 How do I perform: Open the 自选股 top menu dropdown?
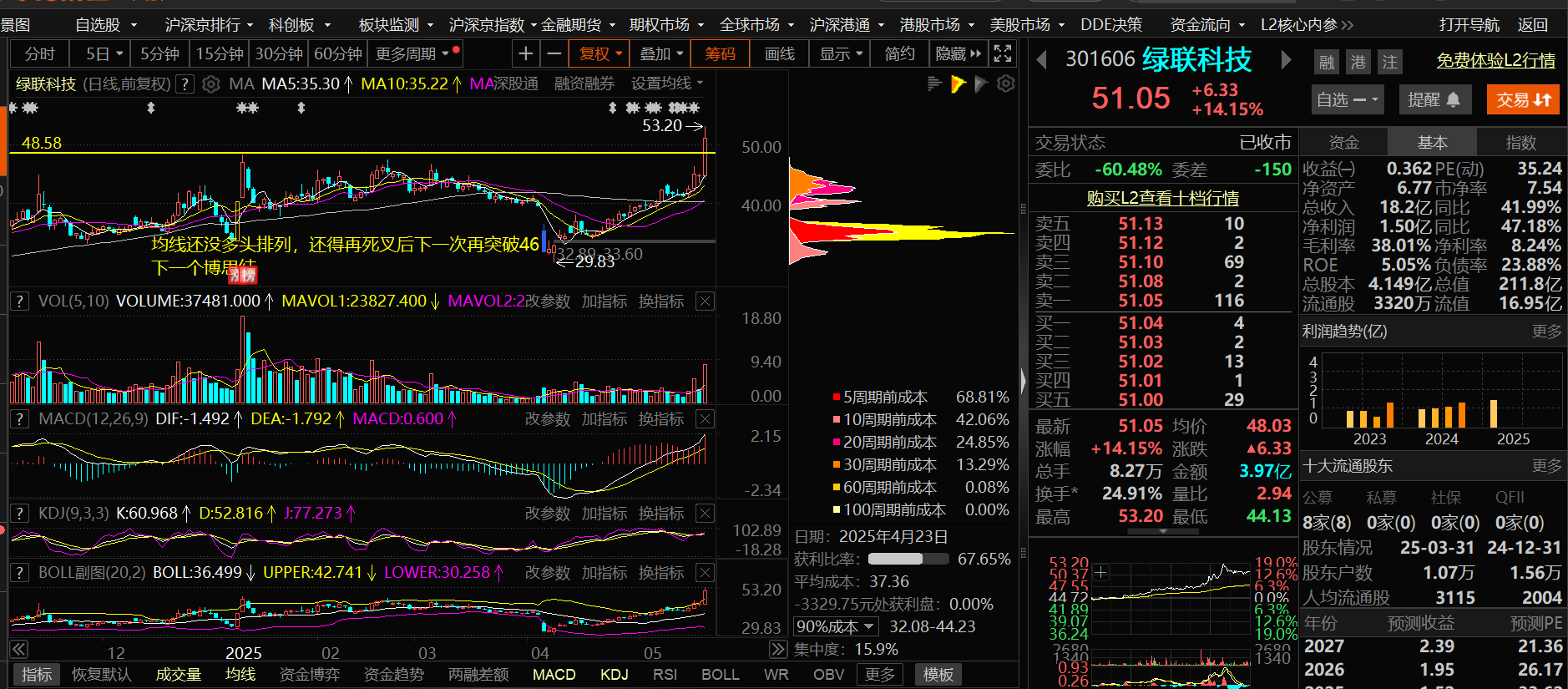click(x=106, y=25)
